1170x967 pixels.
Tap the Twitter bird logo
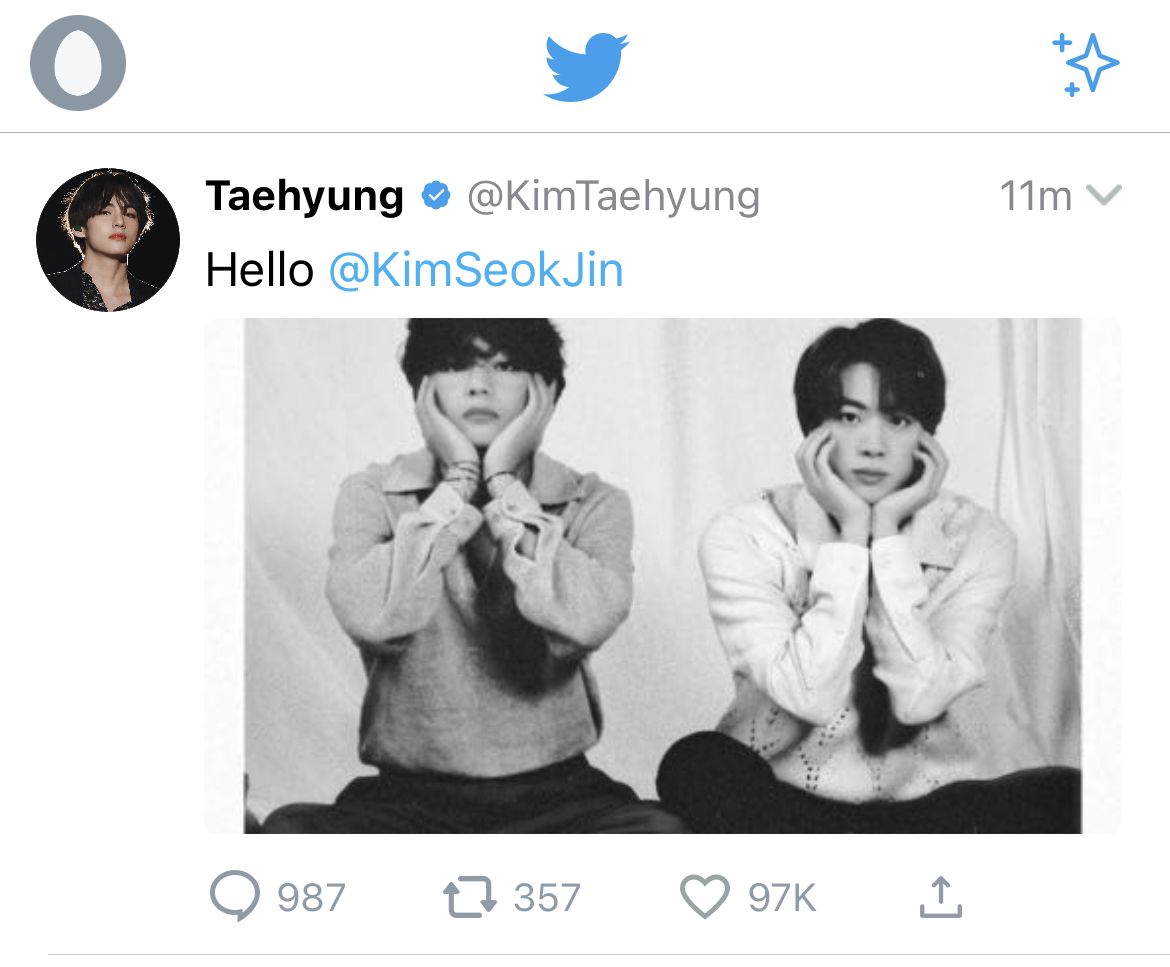(586, 67)
